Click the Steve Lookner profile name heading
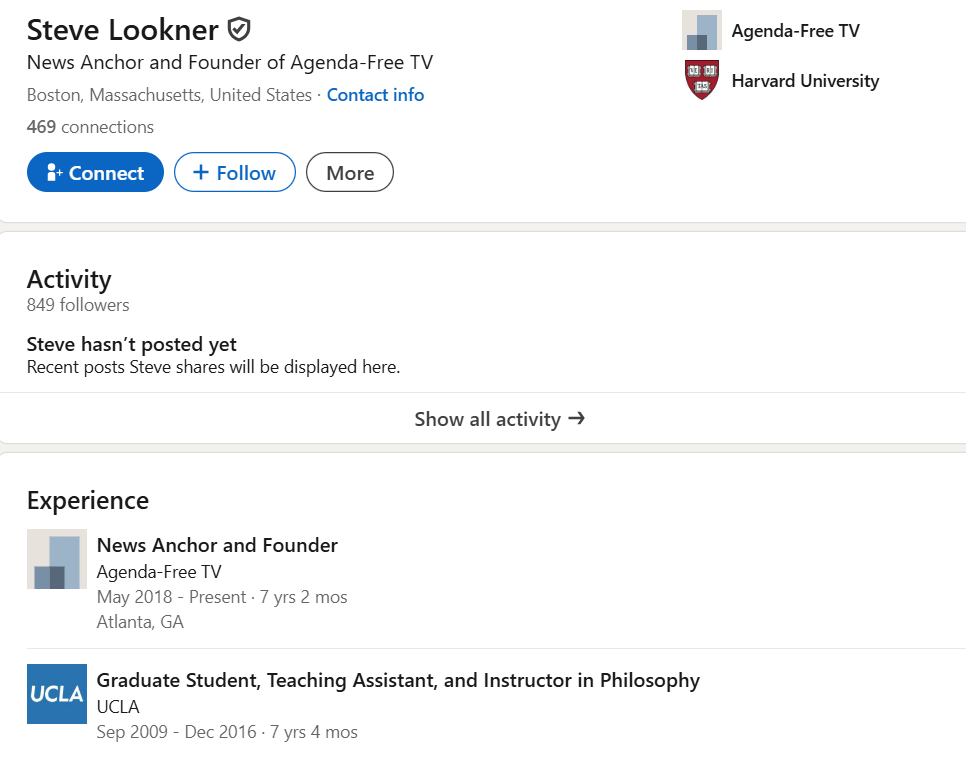Screen dimensions: 966x762 pos(123,30)
